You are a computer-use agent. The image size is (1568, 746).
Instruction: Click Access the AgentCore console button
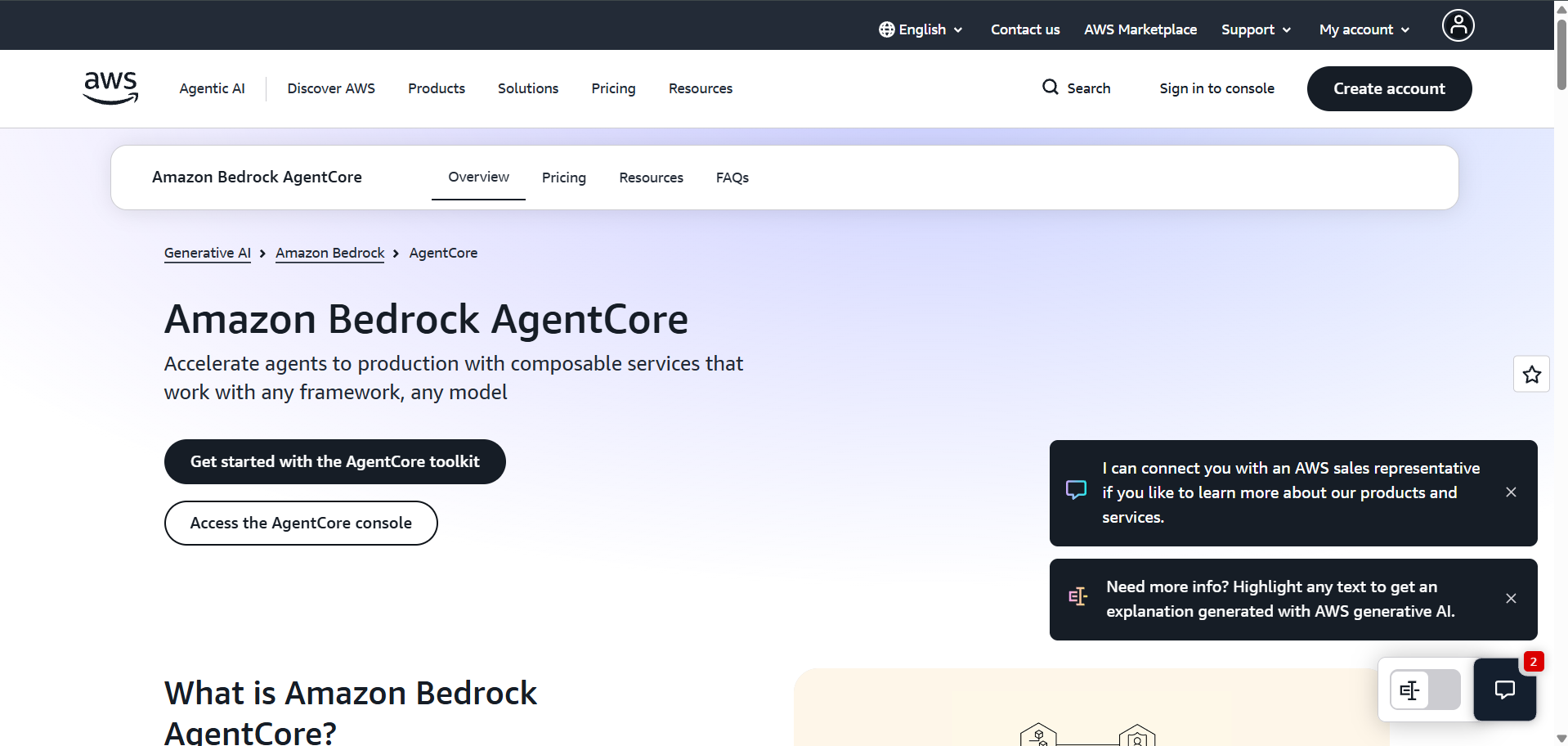301,523
